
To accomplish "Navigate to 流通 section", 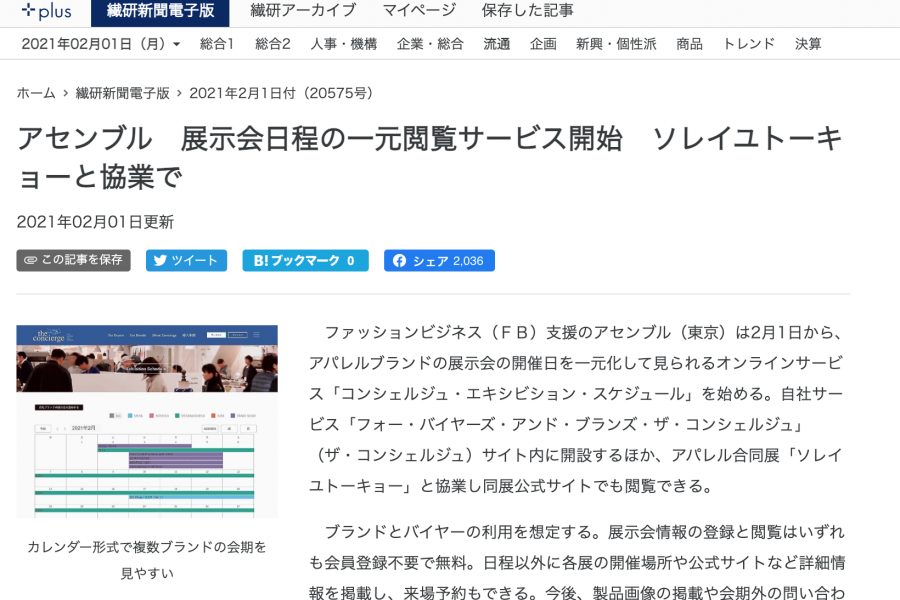I will point(496,44).
